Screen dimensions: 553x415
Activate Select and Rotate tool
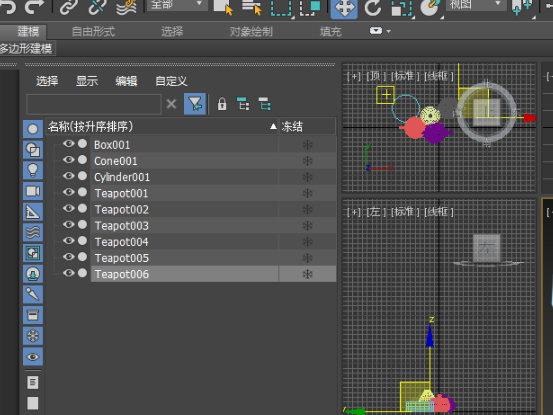[373, 8]
